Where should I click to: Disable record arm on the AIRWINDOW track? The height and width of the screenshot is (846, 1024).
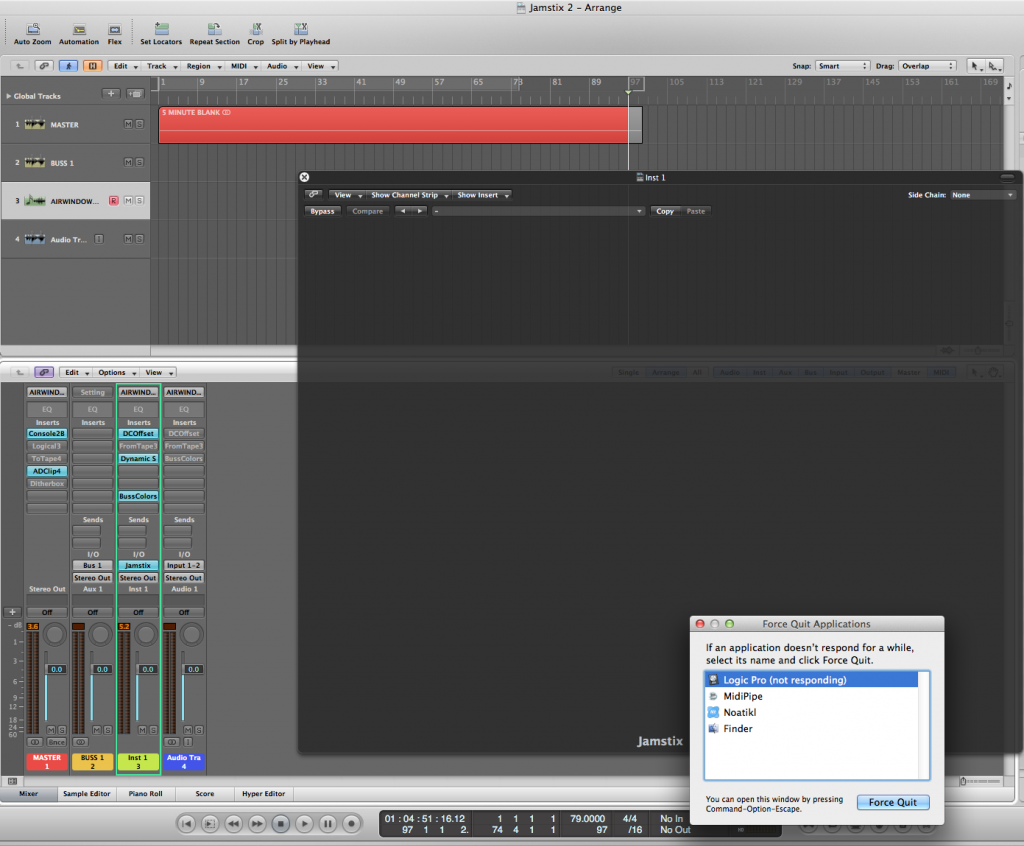tap(114, 201)
